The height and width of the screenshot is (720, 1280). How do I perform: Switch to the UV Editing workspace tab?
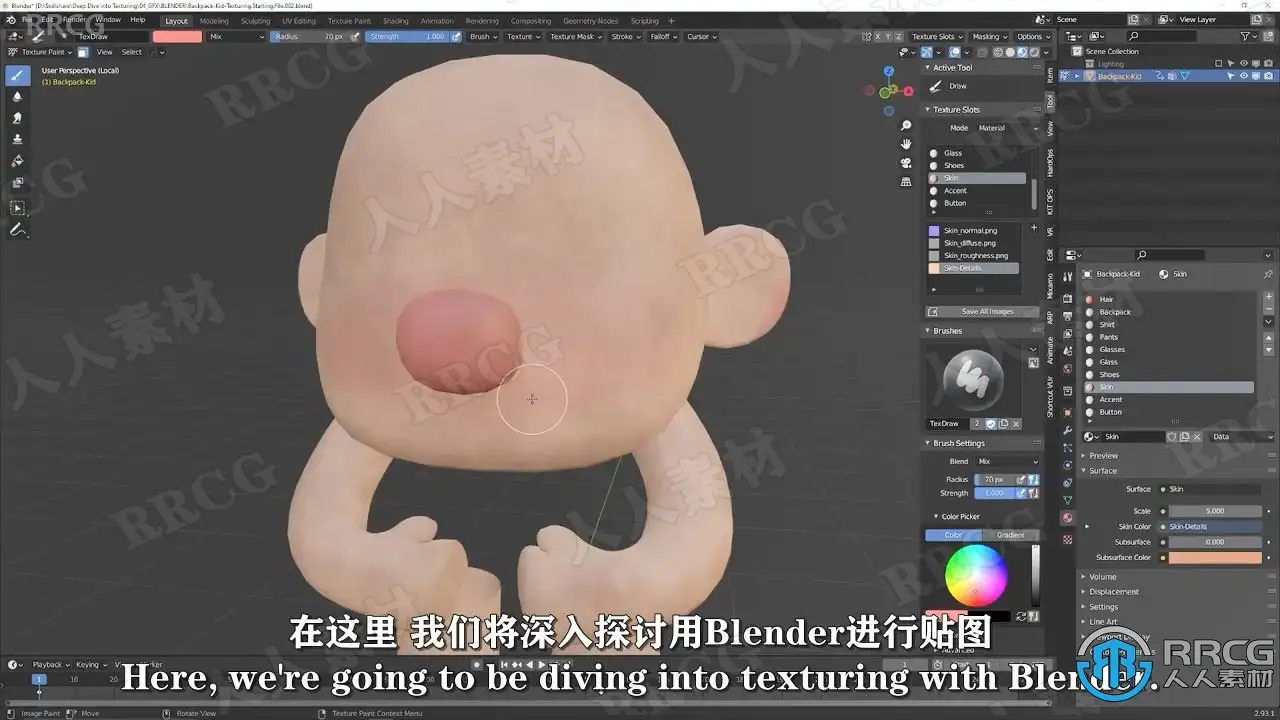click(299, 21)
